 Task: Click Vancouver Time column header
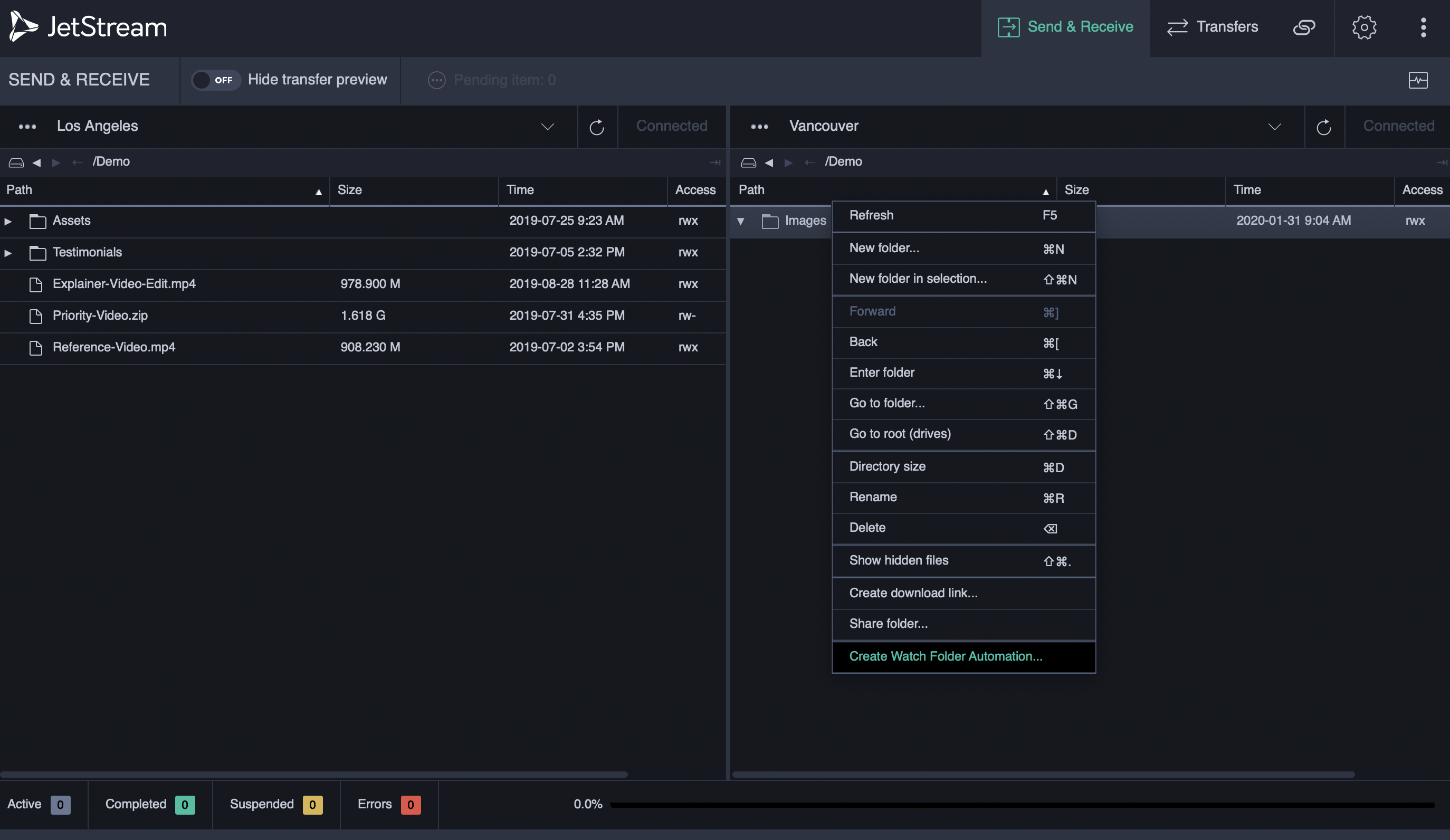point(1309,190)
